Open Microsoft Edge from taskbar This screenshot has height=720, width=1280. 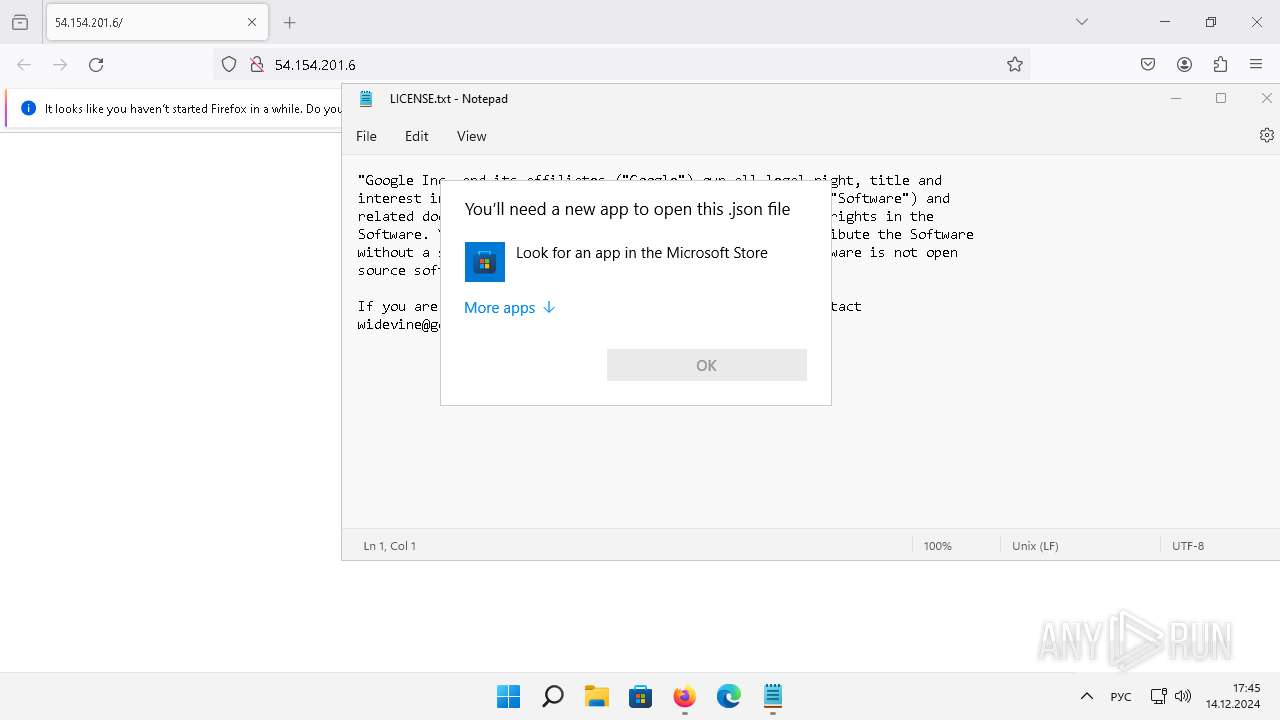[x=728, y=696]
